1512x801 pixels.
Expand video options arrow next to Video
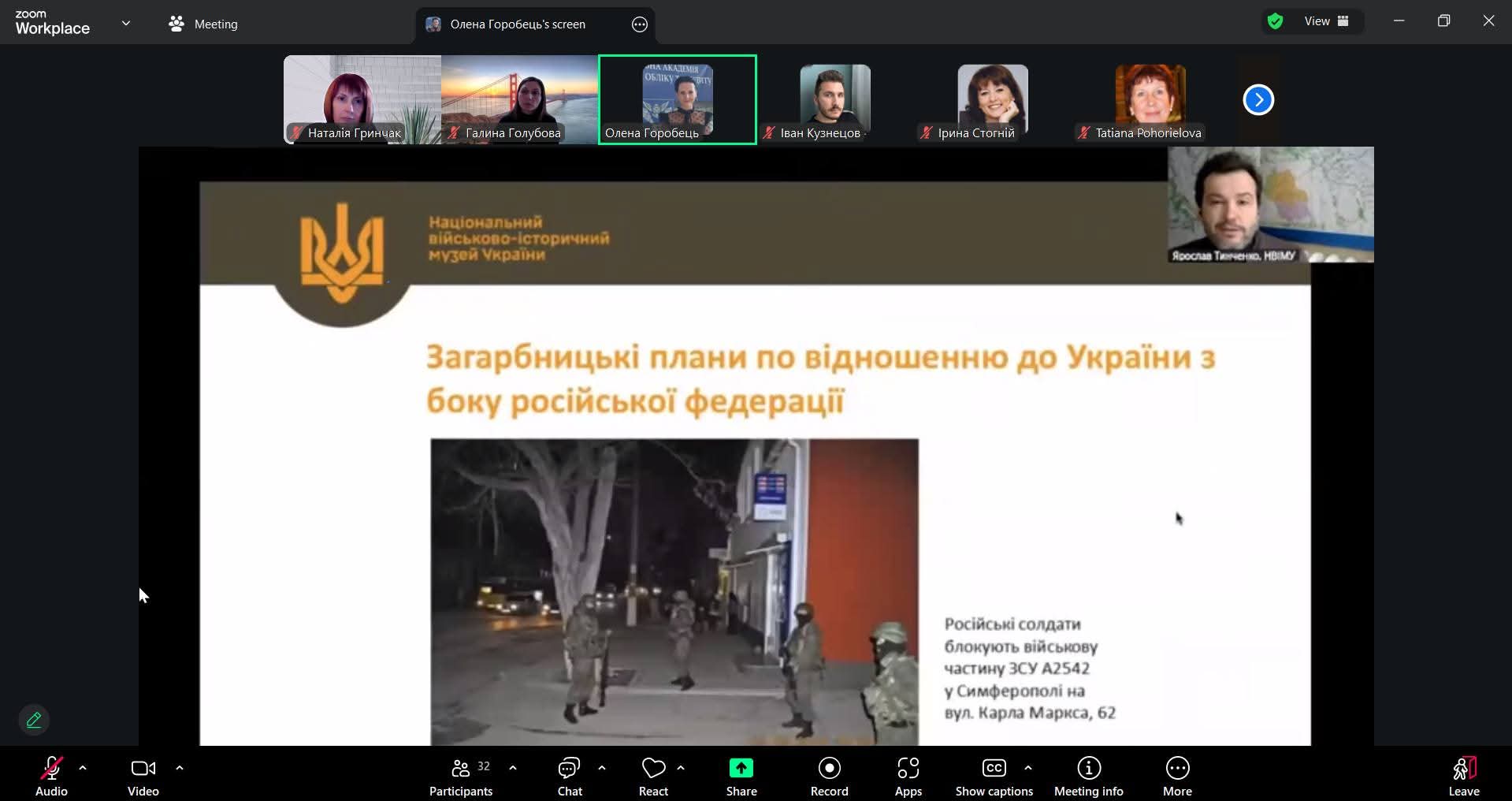tap(180, 767)
